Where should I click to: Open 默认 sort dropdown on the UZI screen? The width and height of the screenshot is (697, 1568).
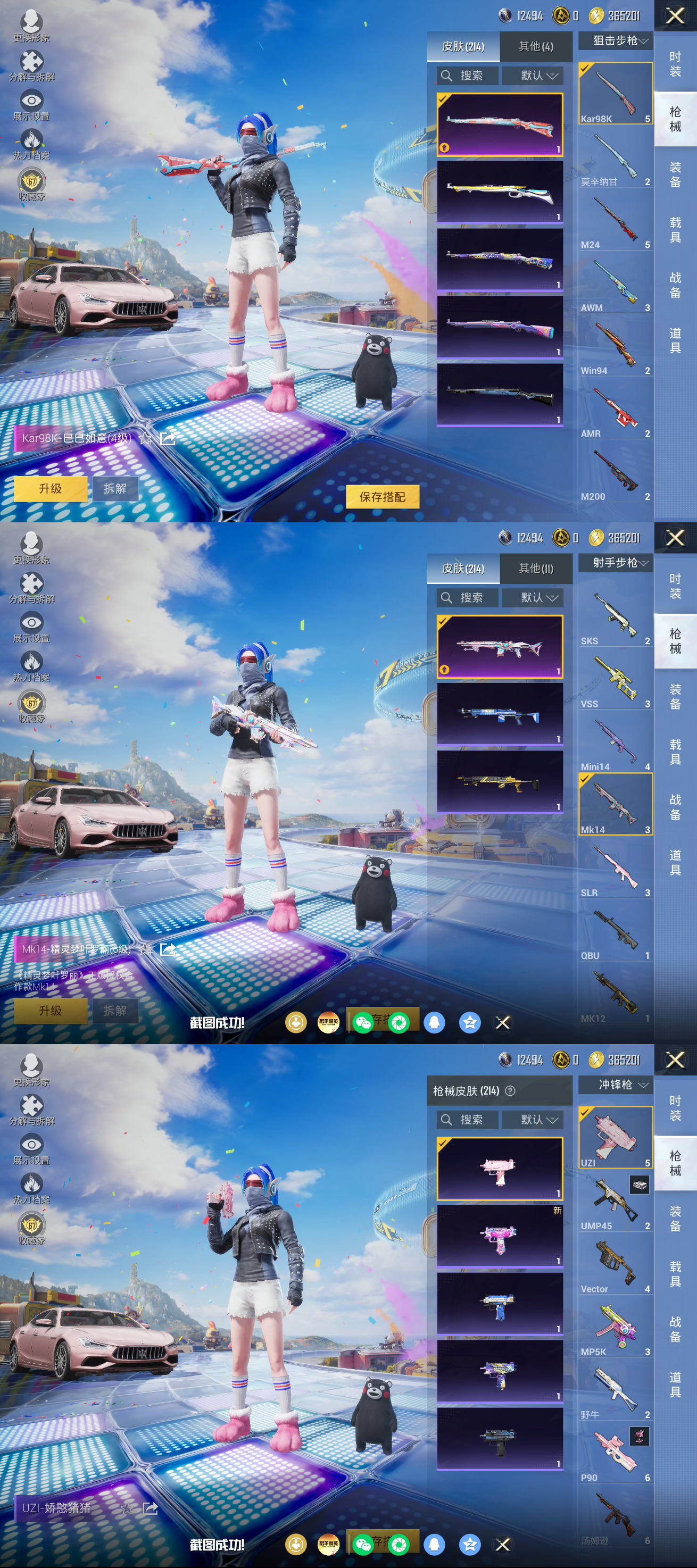(533, 1120)
